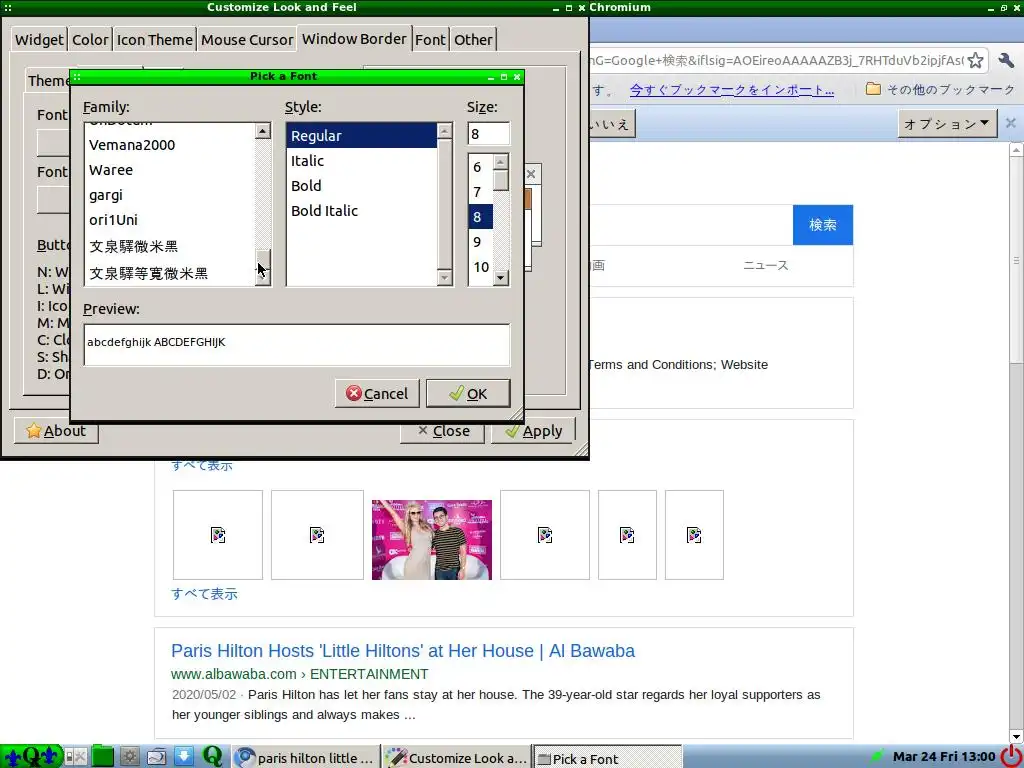
Task: Select size 10 in list
Action: tap(481, 266)
